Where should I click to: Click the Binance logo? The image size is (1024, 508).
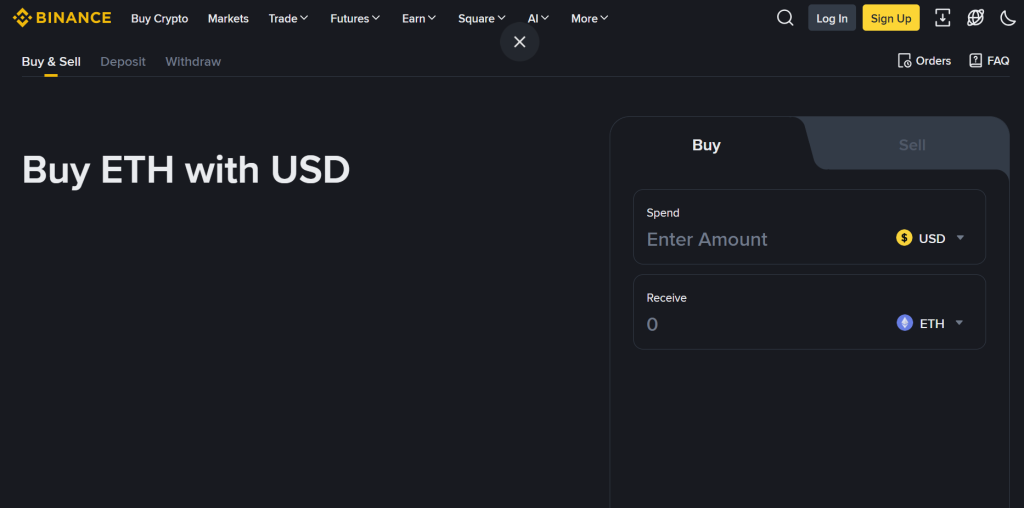[x=62, y=18]
